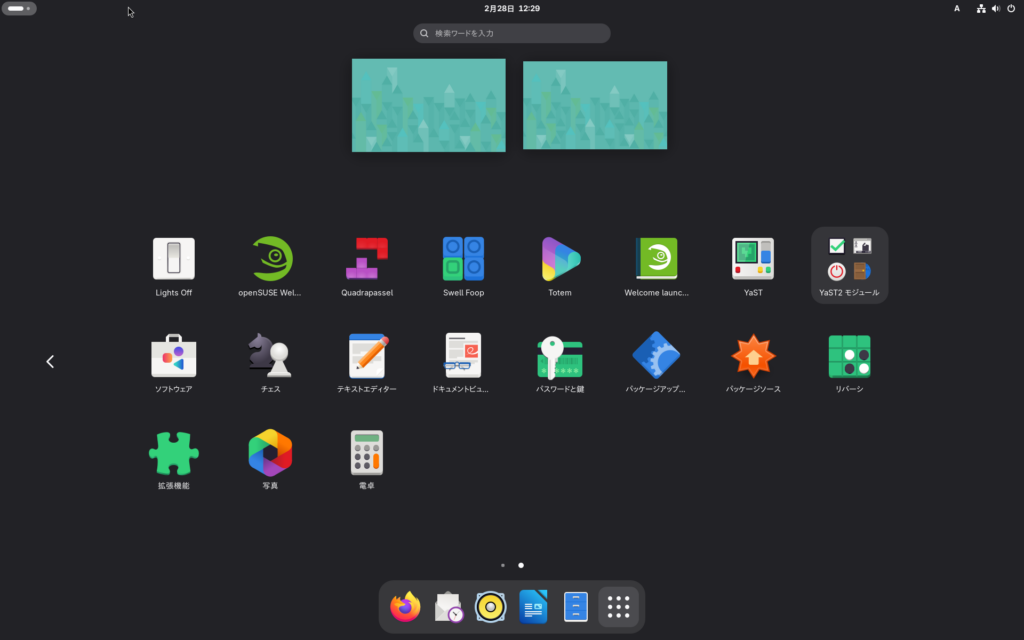Launch the Lights Off game
1024x640 pixels.
(173, 259)
